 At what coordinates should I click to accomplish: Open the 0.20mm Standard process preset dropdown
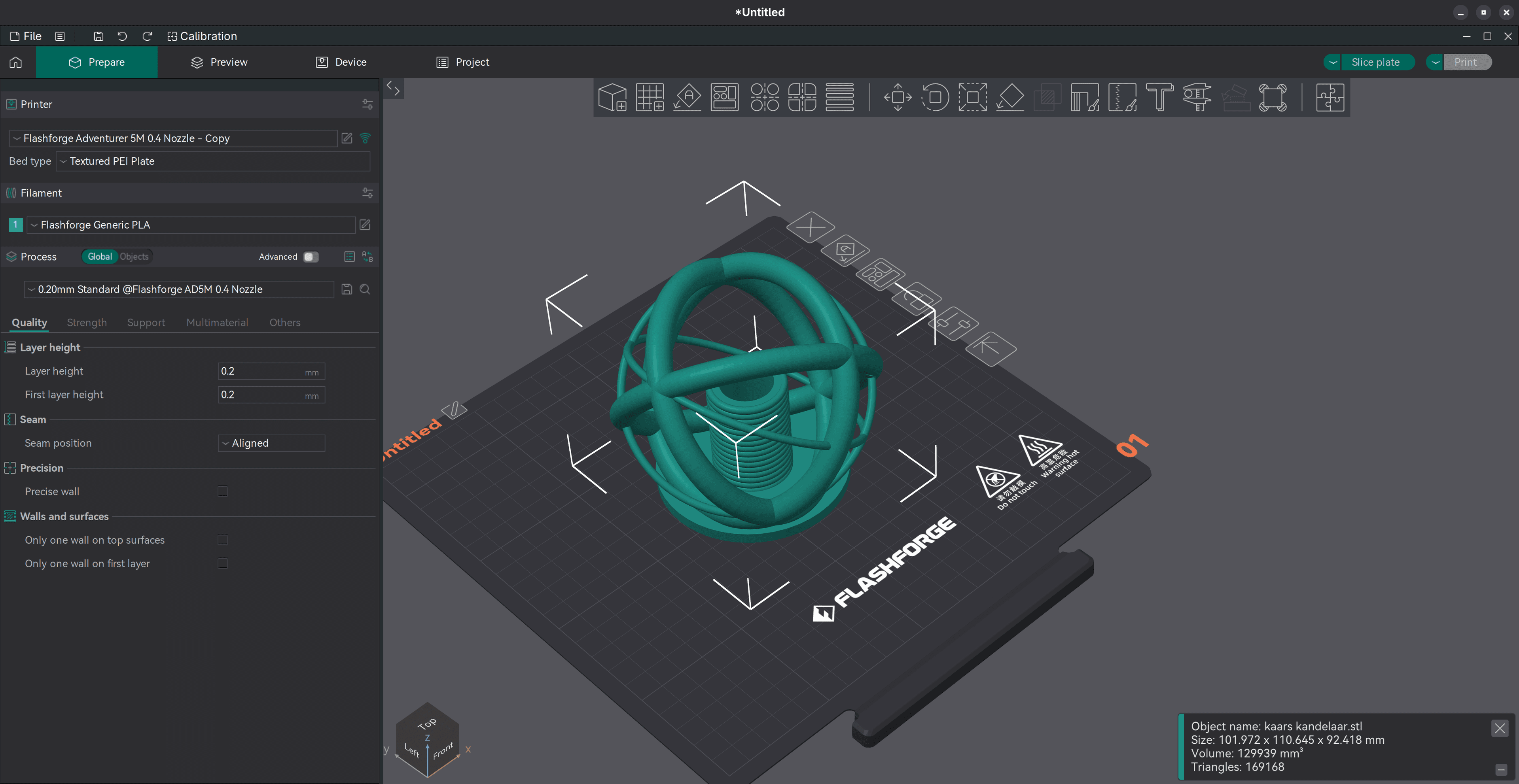pyautogui.click(x=177, y=289)
